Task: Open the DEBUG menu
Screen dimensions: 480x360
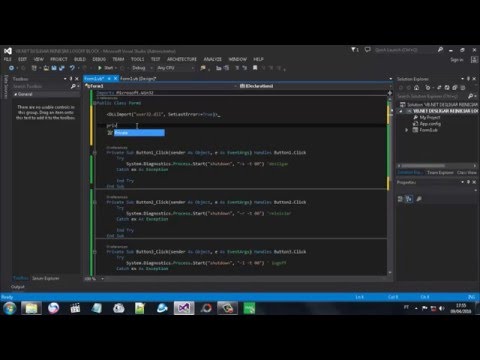Action: click(x=99, y=59)
